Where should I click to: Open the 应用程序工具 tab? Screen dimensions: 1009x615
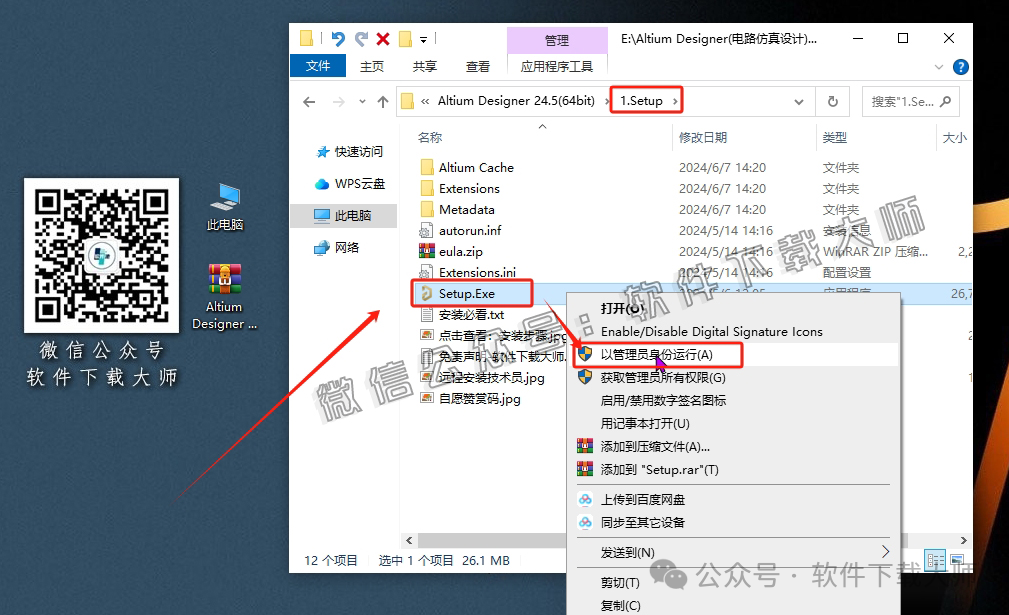point(558,66)
